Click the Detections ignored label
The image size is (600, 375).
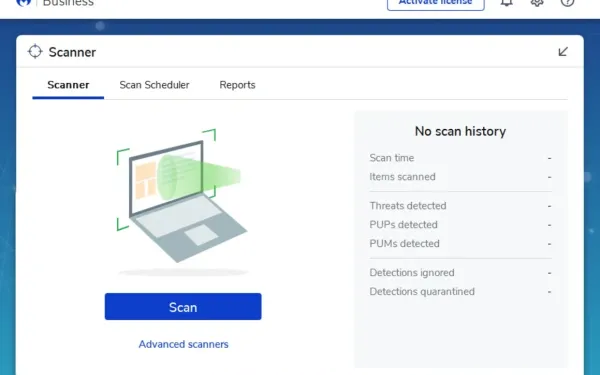click(412, 273)
